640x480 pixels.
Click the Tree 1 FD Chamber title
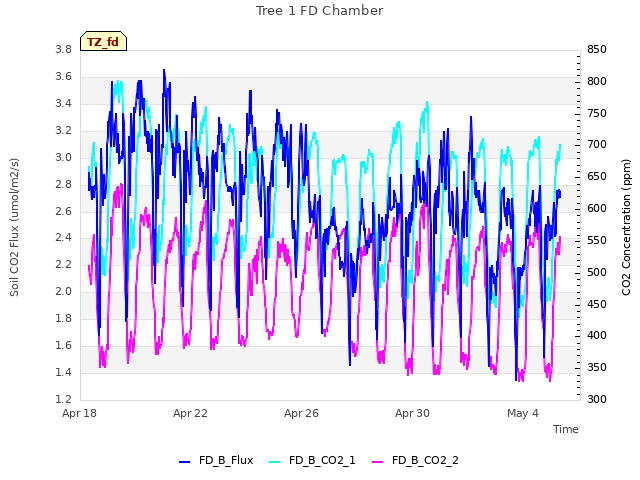320,11
